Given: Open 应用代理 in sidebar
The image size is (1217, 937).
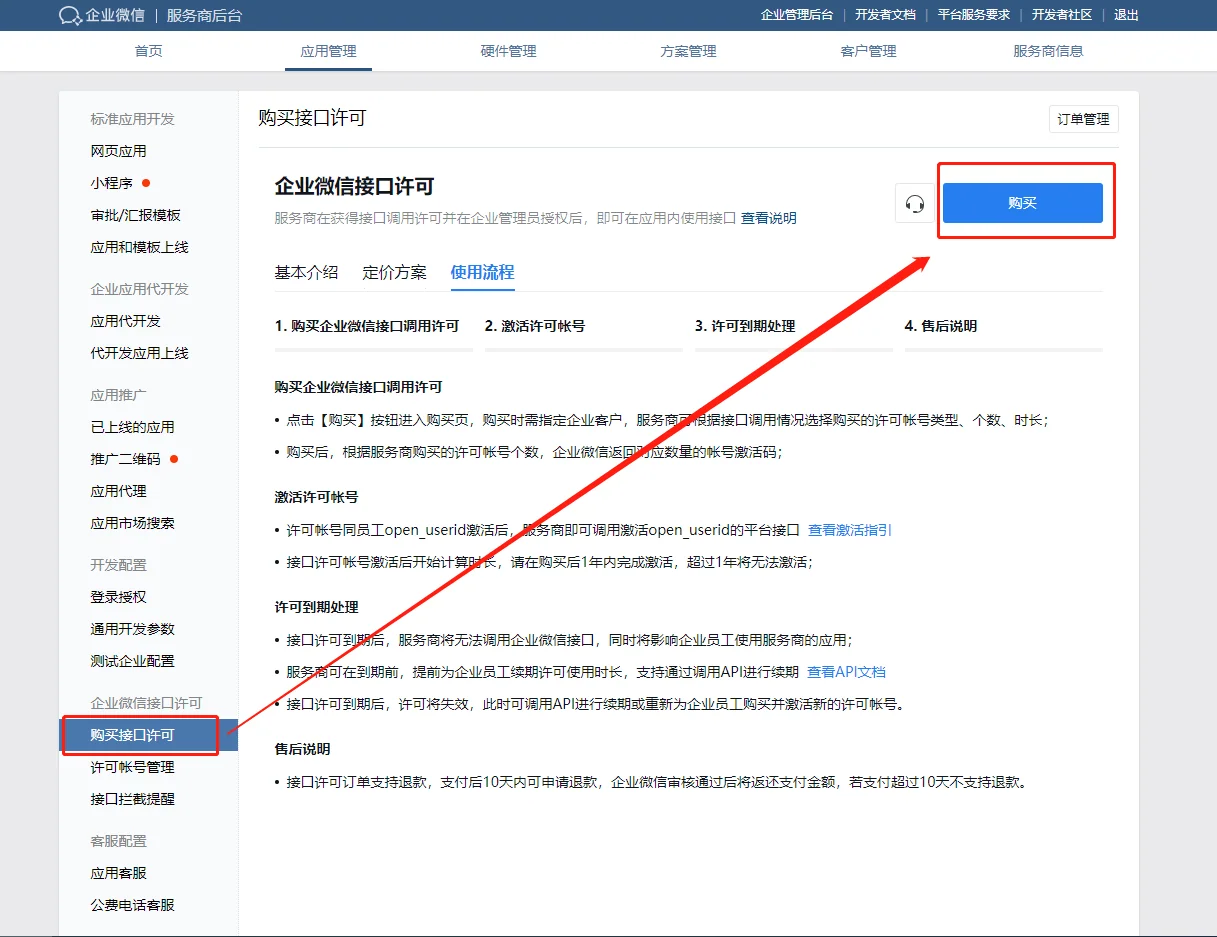Looking at the screenshot, I should pyautogui.click(x=118, y=491).
